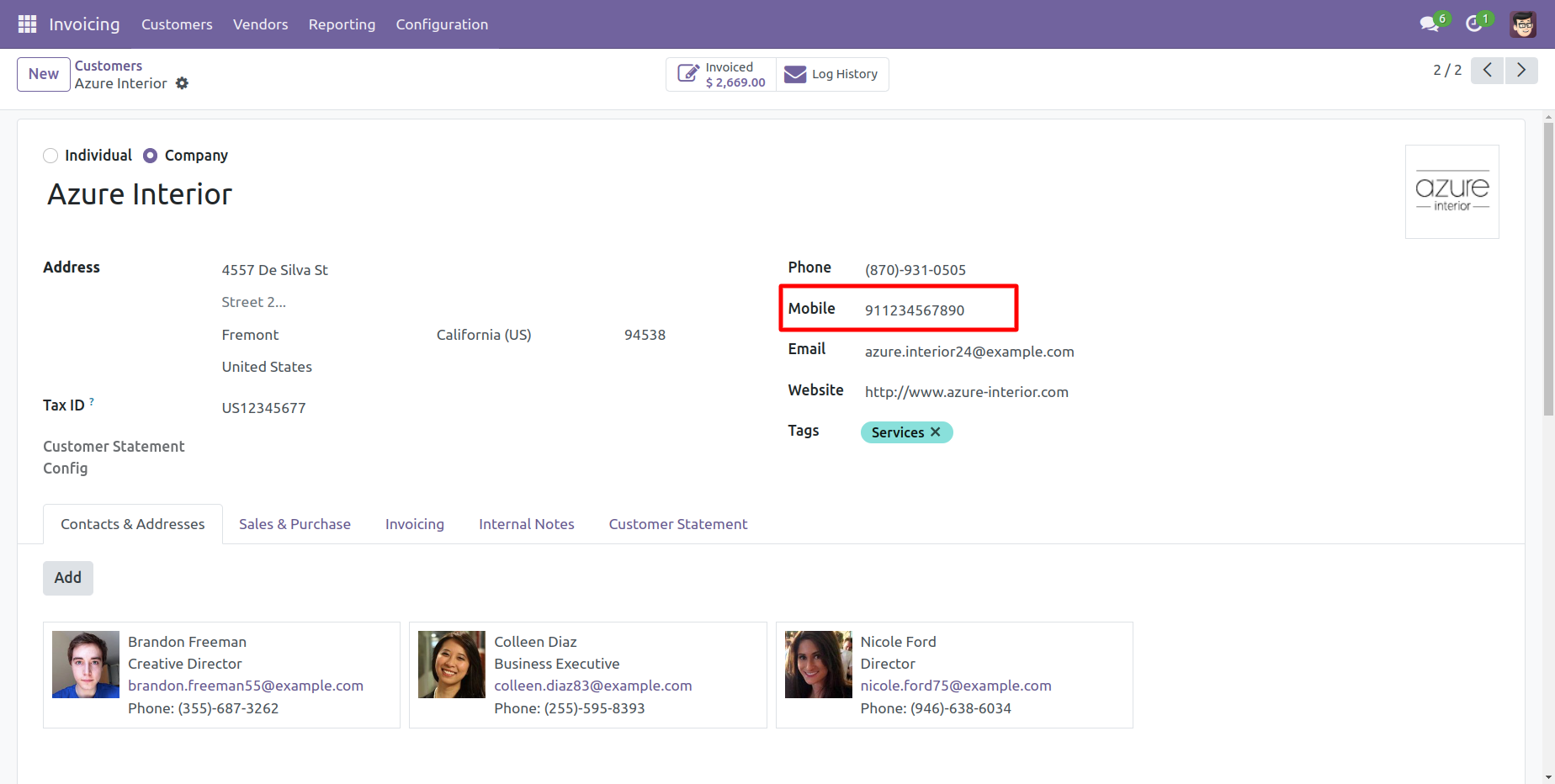1555x784 pixels.
Task: Click the New button
Action: (44, 74)
